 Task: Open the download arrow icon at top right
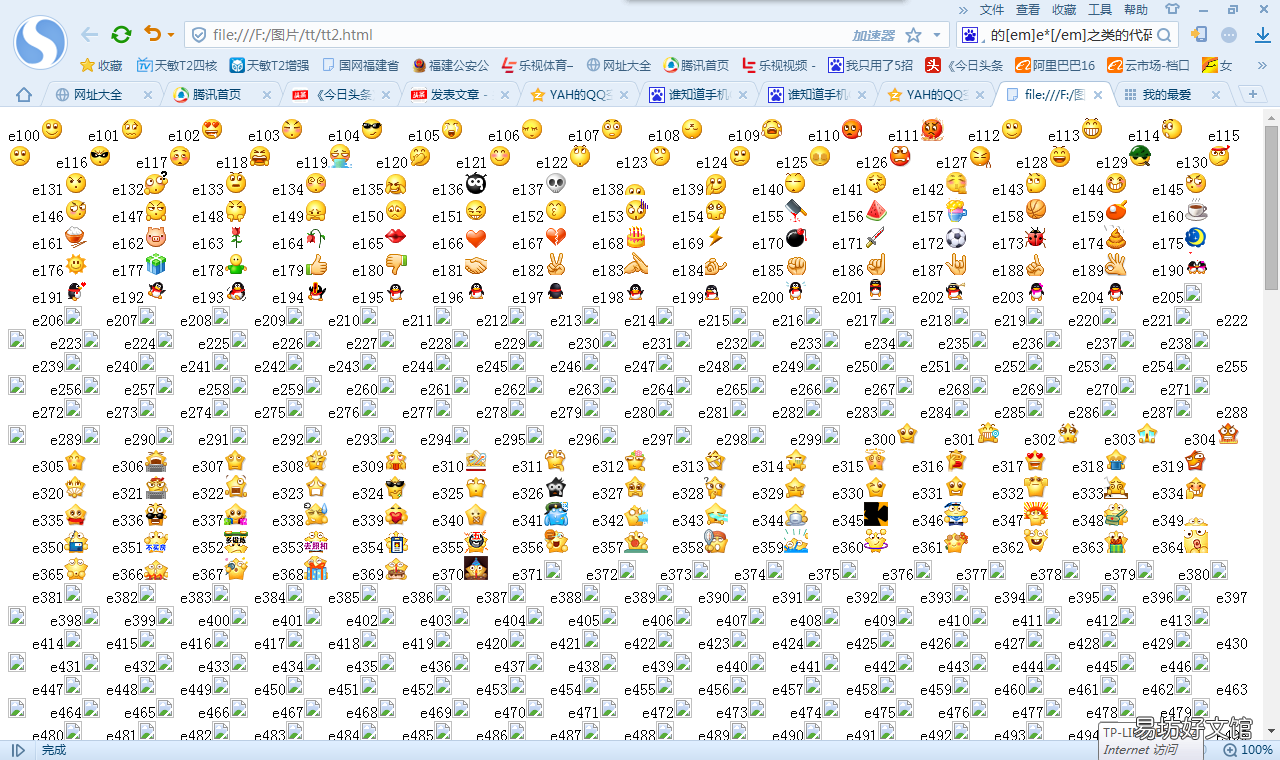click(x=1262, y=35)
